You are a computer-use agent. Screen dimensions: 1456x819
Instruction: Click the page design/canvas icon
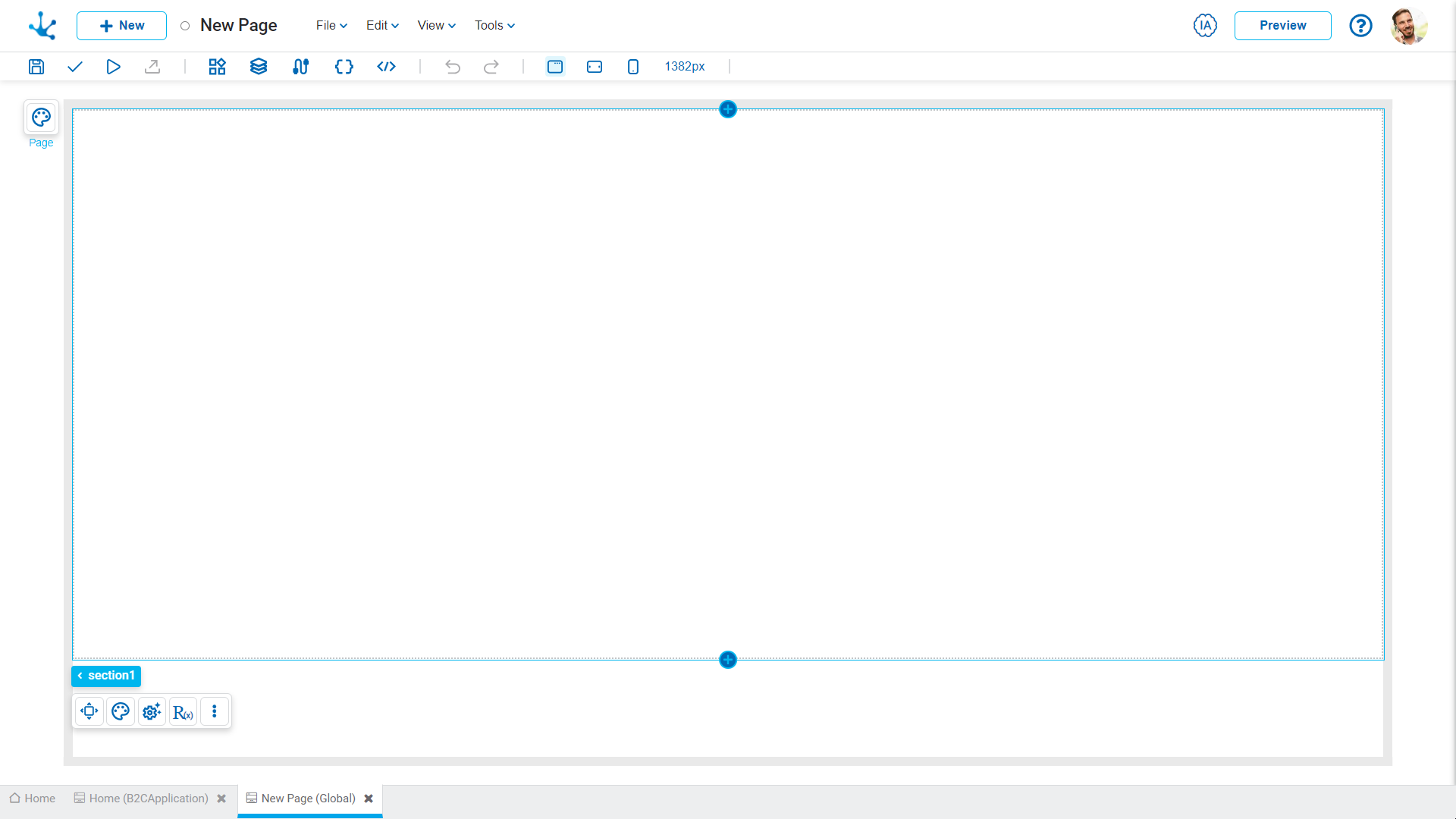(x=41, y=117)
